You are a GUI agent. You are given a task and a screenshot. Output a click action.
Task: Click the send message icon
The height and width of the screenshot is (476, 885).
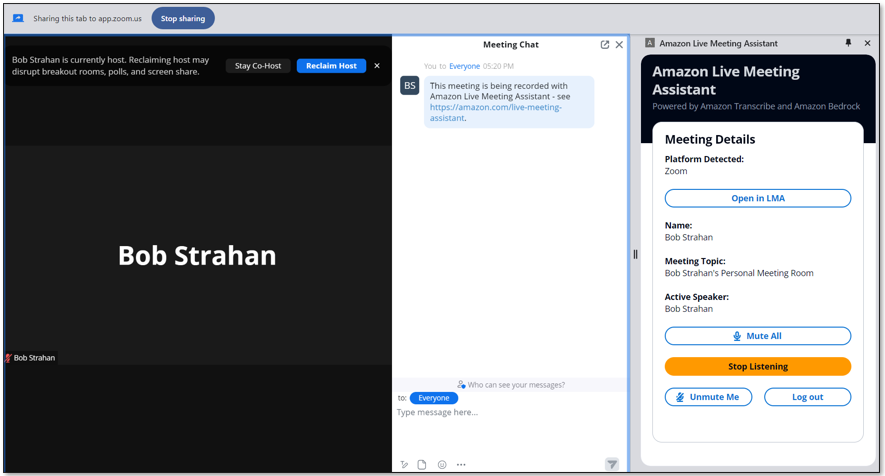(612, 464)
